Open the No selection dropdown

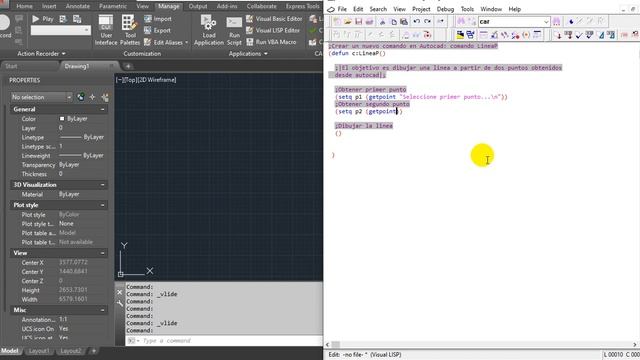point(41,97)
